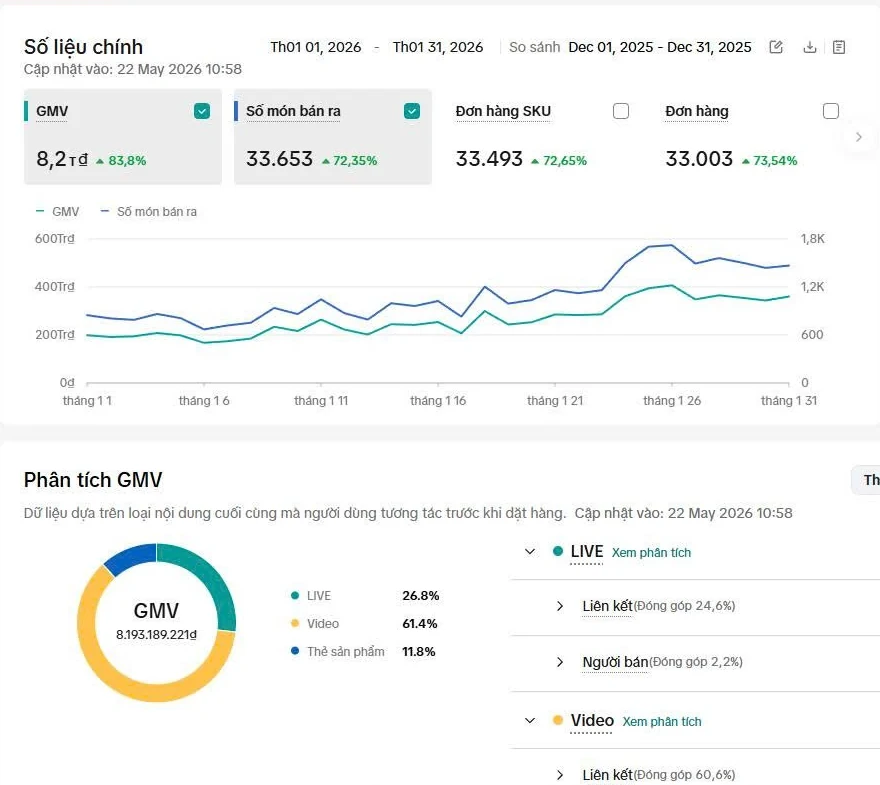Expand the Người bán row

click(x=560, y=662)
